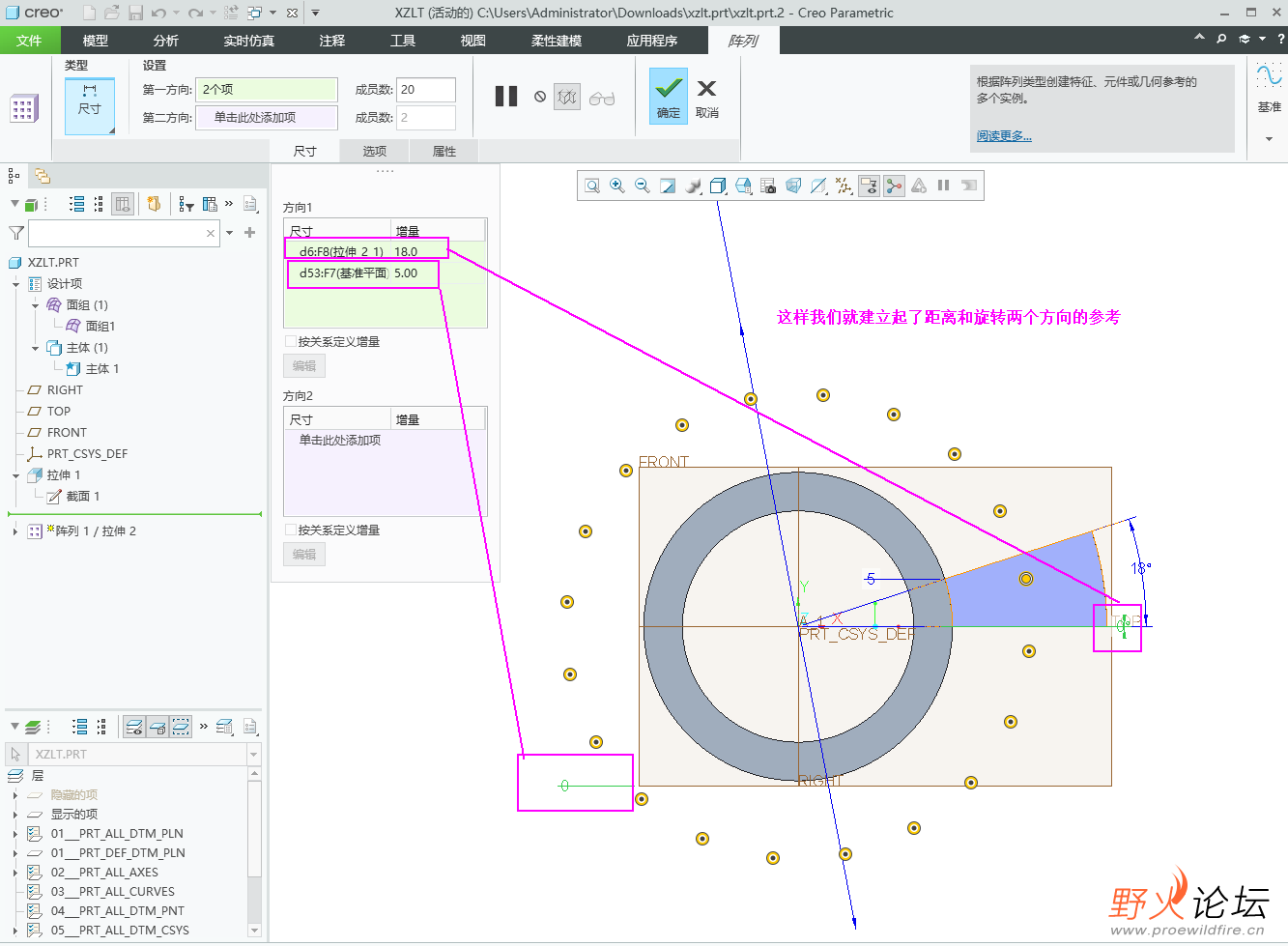
Task: Open the datum display filters icon
Action: click(844, 186)
